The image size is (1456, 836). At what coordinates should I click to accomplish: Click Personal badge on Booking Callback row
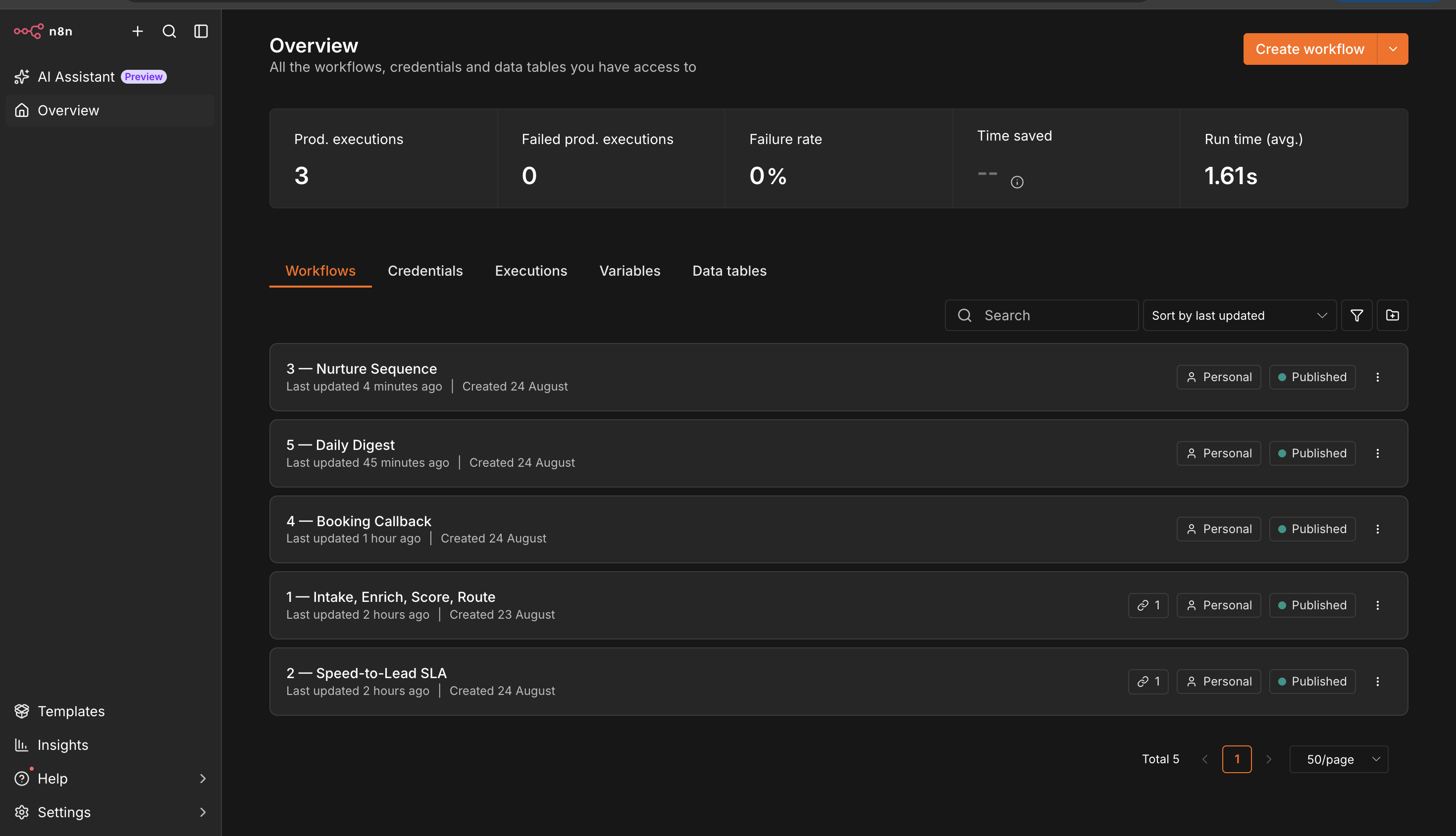(1219, 529)
